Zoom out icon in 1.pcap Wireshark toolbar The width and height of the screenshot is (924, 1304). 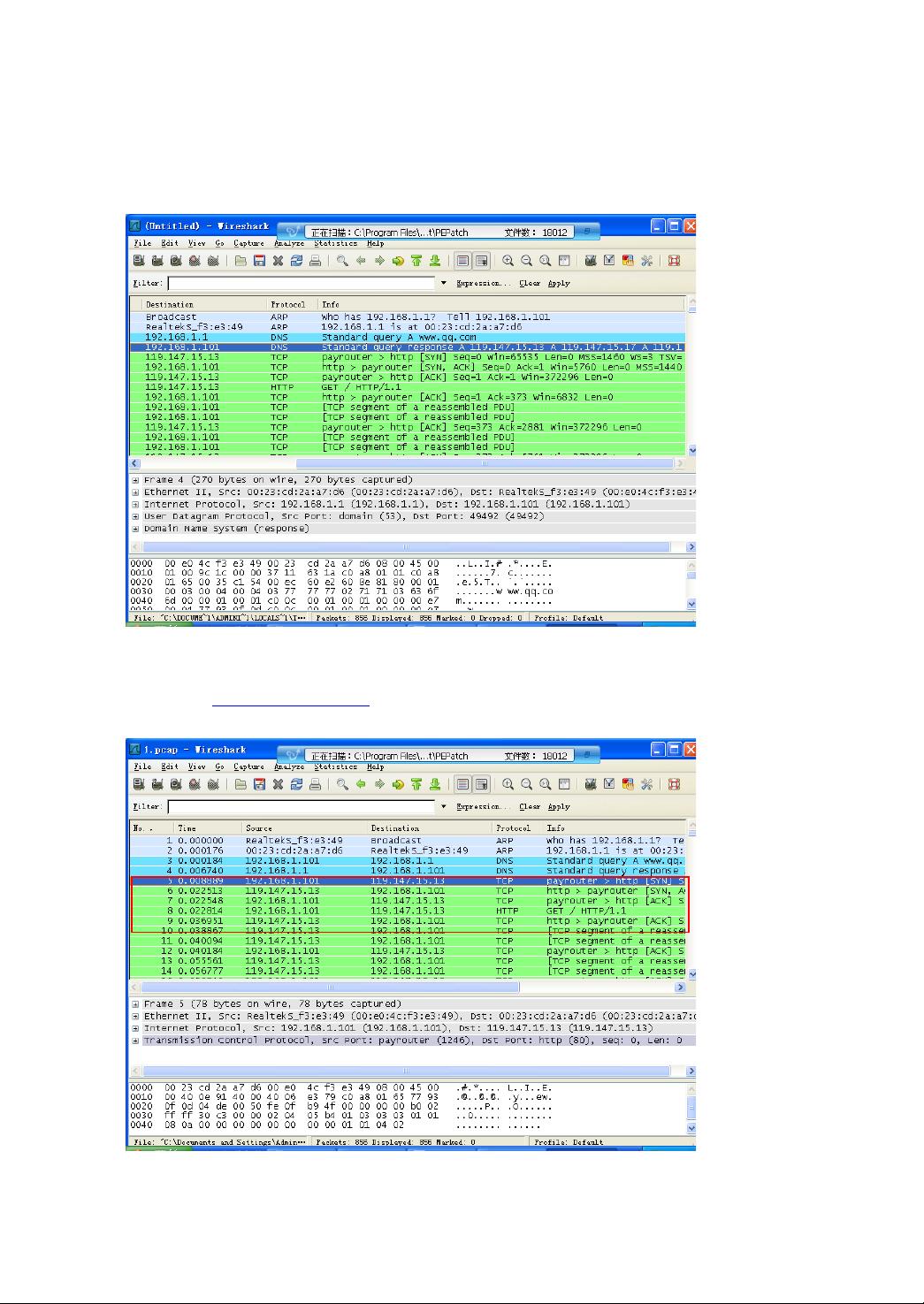(x=527, y=784)
